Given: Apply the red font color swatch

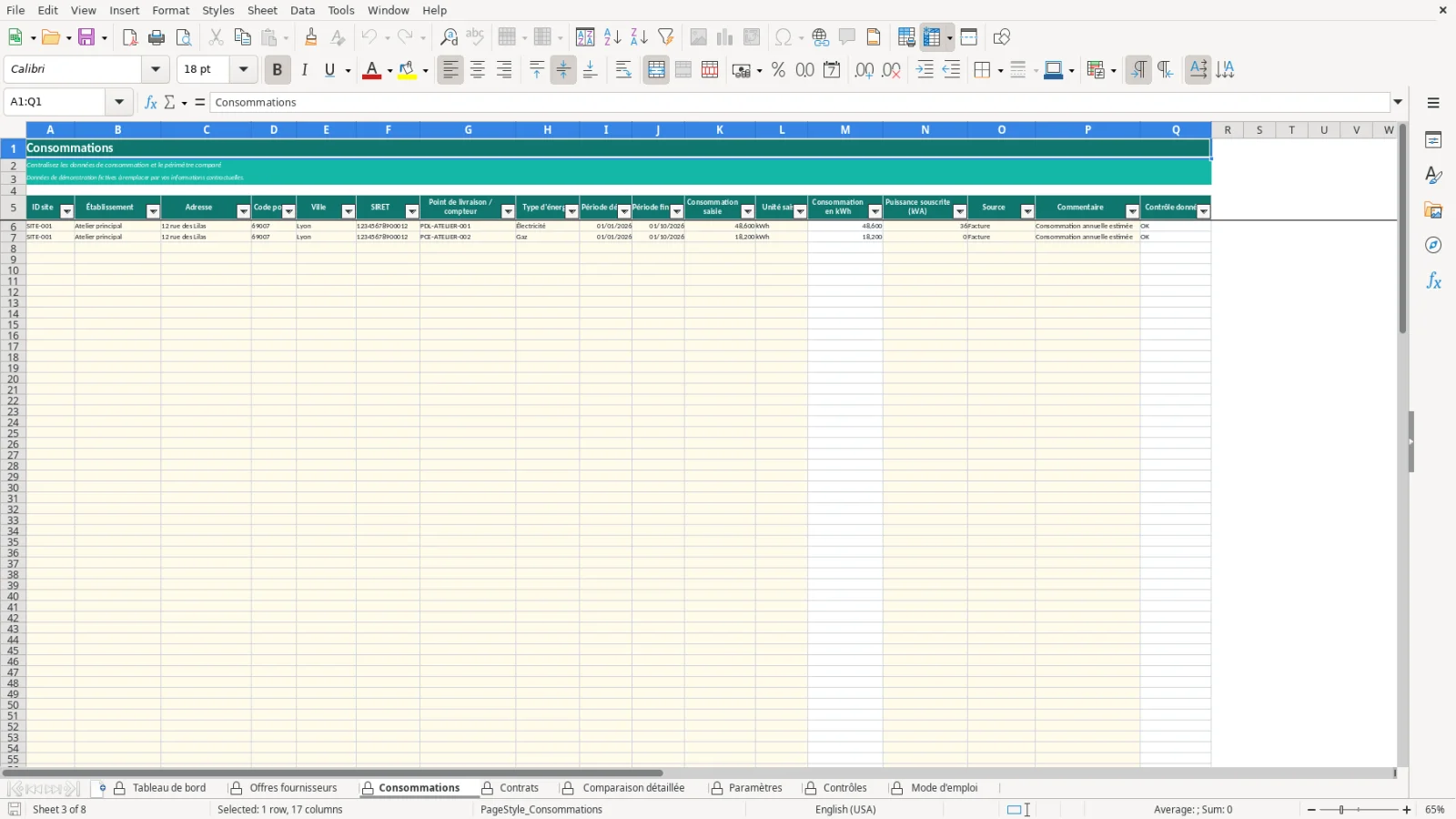Looking at the screenshot, I should click(371, 70).
